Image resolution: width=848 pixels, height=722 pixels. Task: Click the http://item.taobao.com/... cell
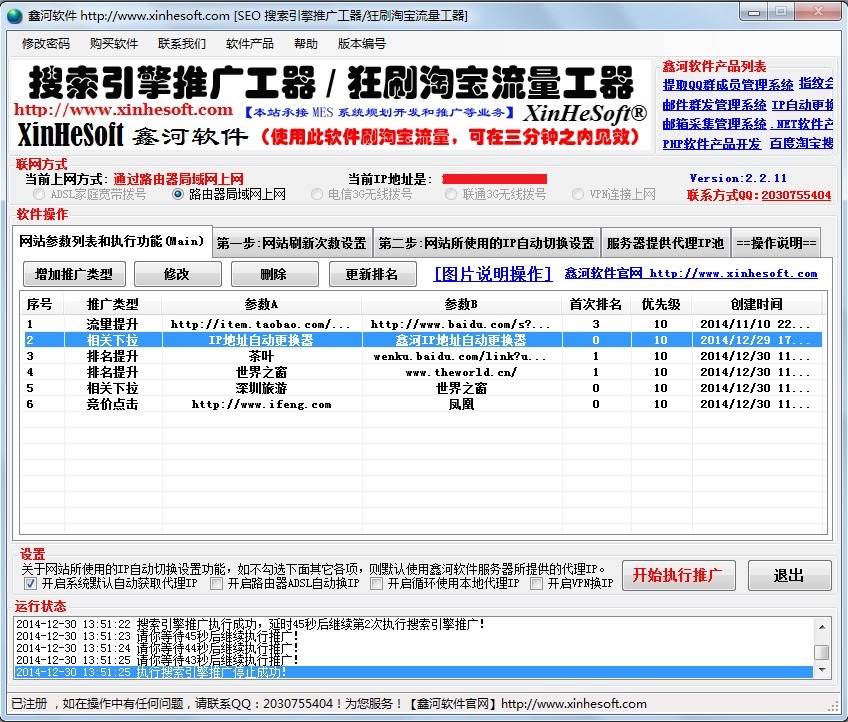point(261,324)
